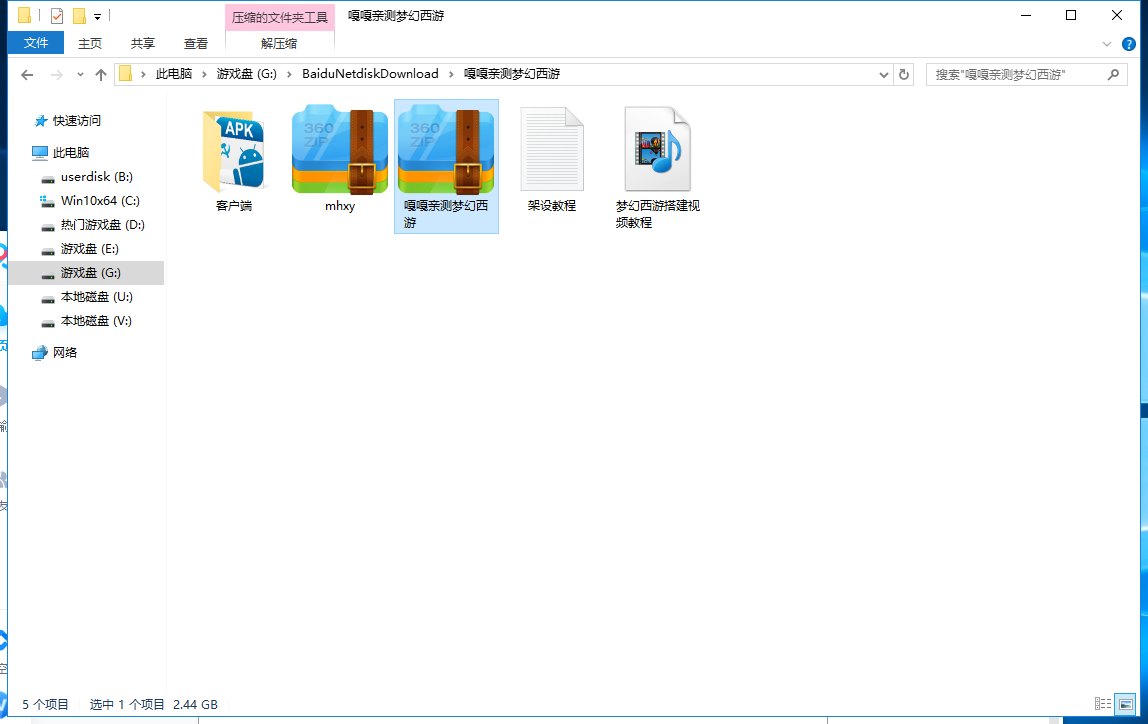Viewport: 1148px width, 724px height.
Task: Expand the chevron after BaiduNetdiskDownload in the breadcrumb
Action: tap(450, 74)
